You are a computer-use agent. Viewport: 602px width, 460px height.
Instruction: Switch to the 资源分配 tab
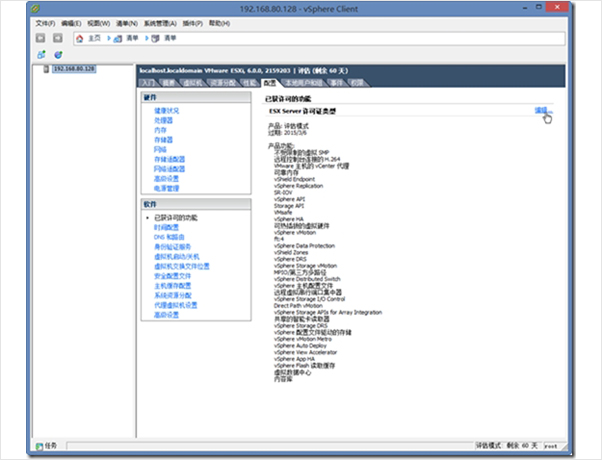coord(223,83)
